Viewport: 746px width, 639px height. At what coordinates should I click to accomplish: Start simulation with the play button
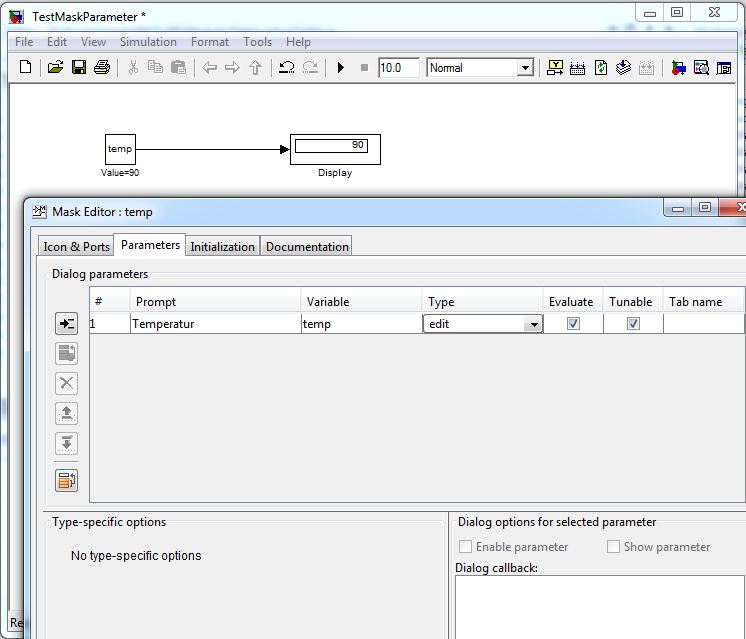click(x=341, y=68)
